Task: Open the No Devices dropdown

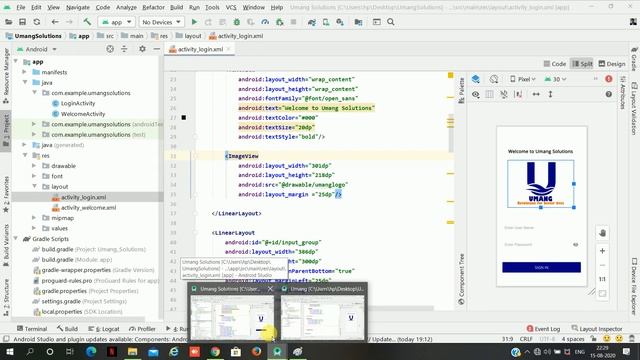Action: [162, 22]
